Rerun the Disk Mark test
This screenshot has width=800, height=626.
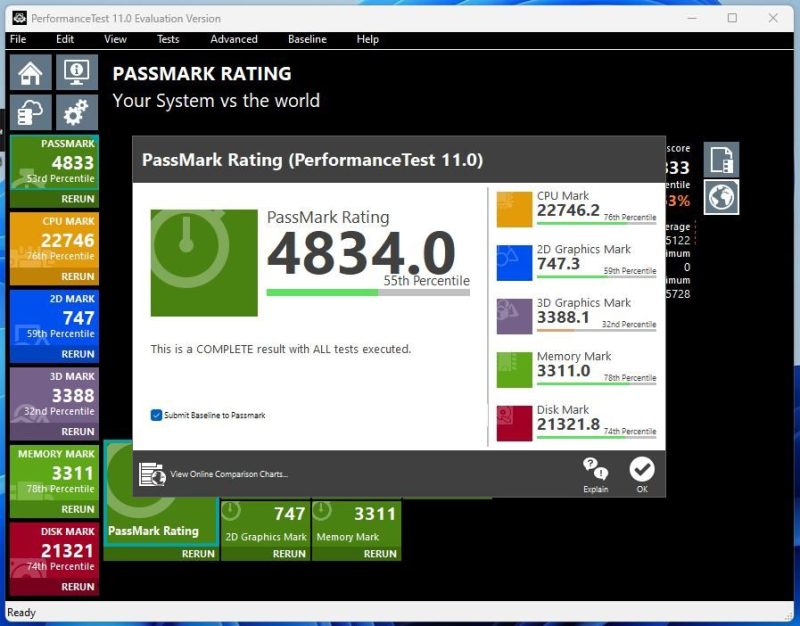coord(77,587)
